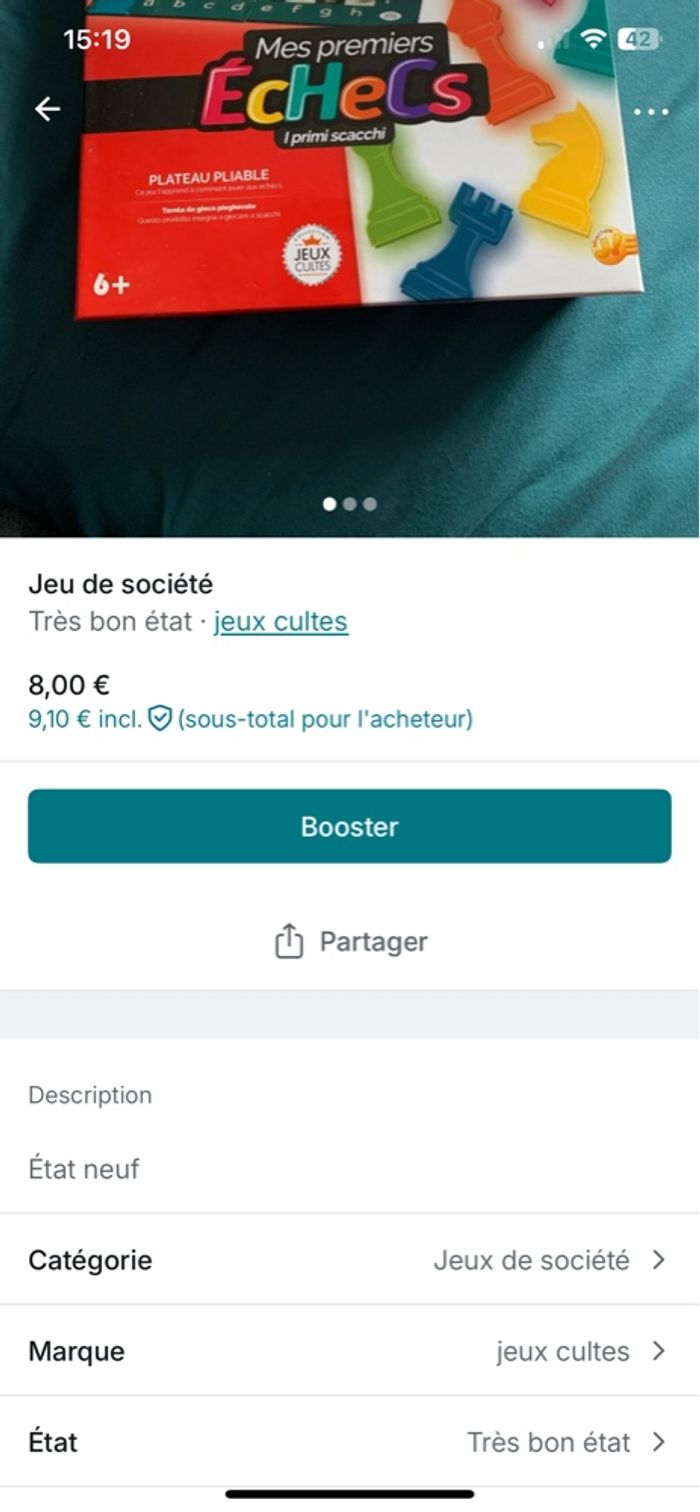Tap the back arrow icon

coord(47,109)
